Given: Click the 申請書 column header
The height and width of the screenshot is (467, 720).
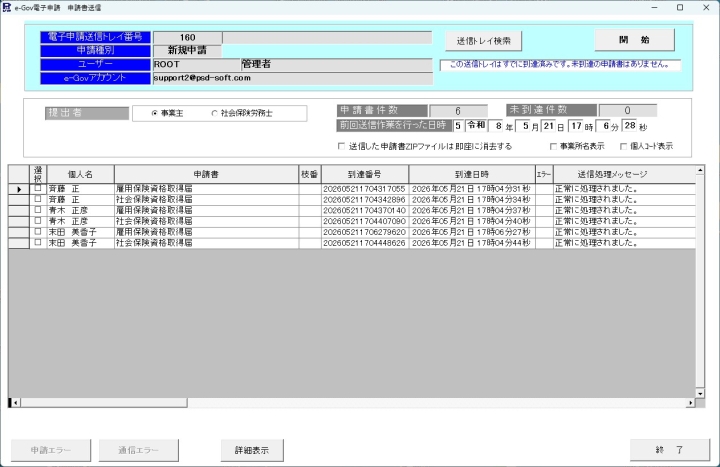Looking at the screenshot, I should [x=206, y=174].
